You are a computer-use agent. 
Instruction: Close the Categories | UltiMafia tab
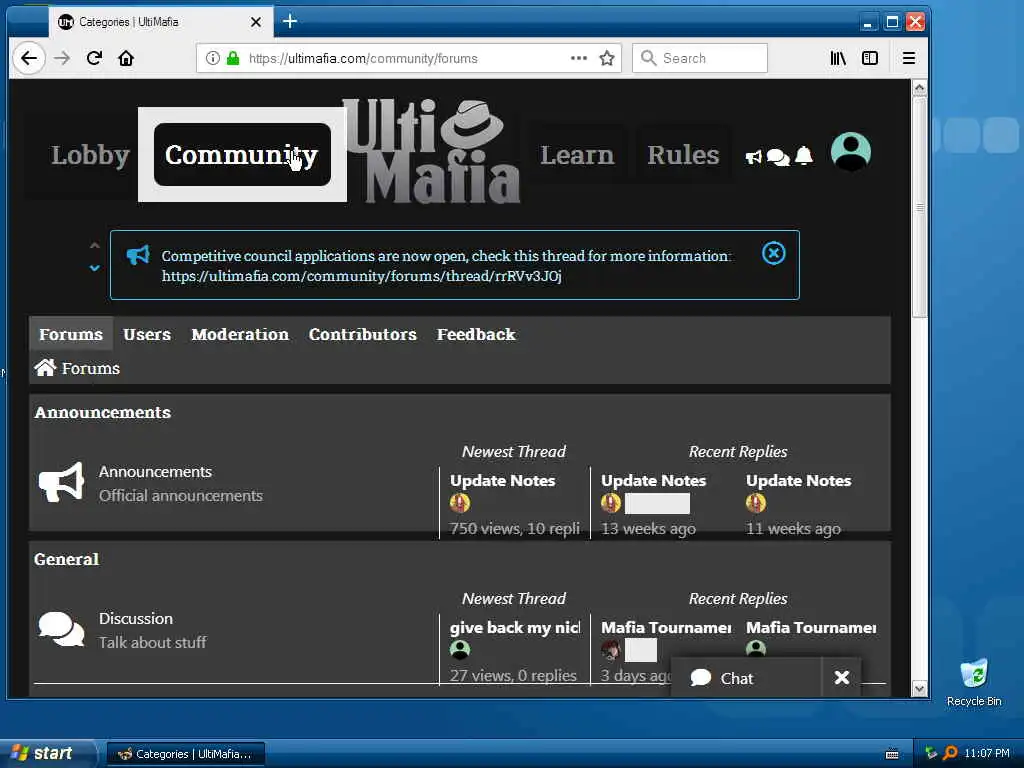coord(256,22)
